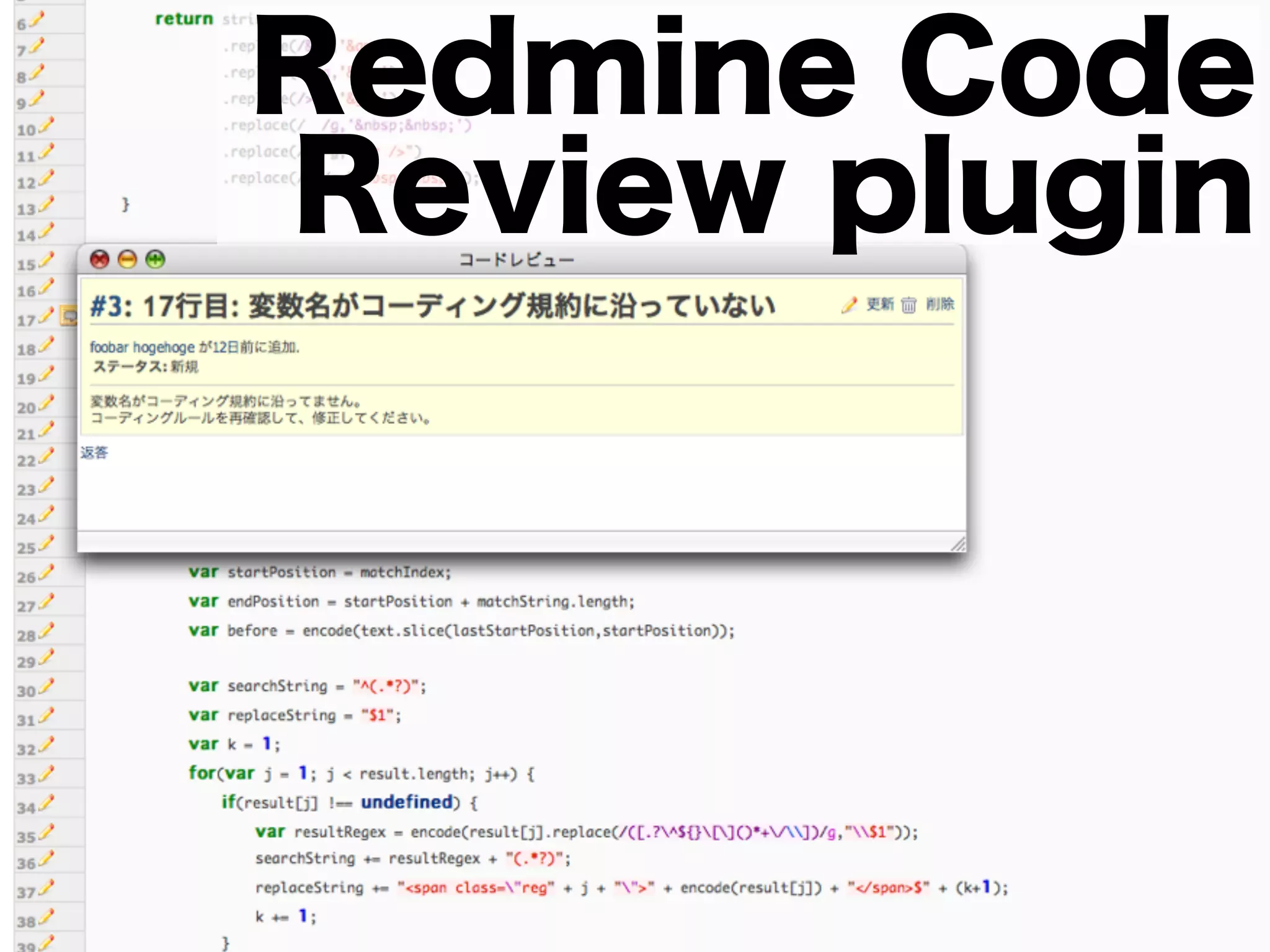Click the pencil icon on line 28
This screenshot has height=952, width=1270.
point(47,631)
